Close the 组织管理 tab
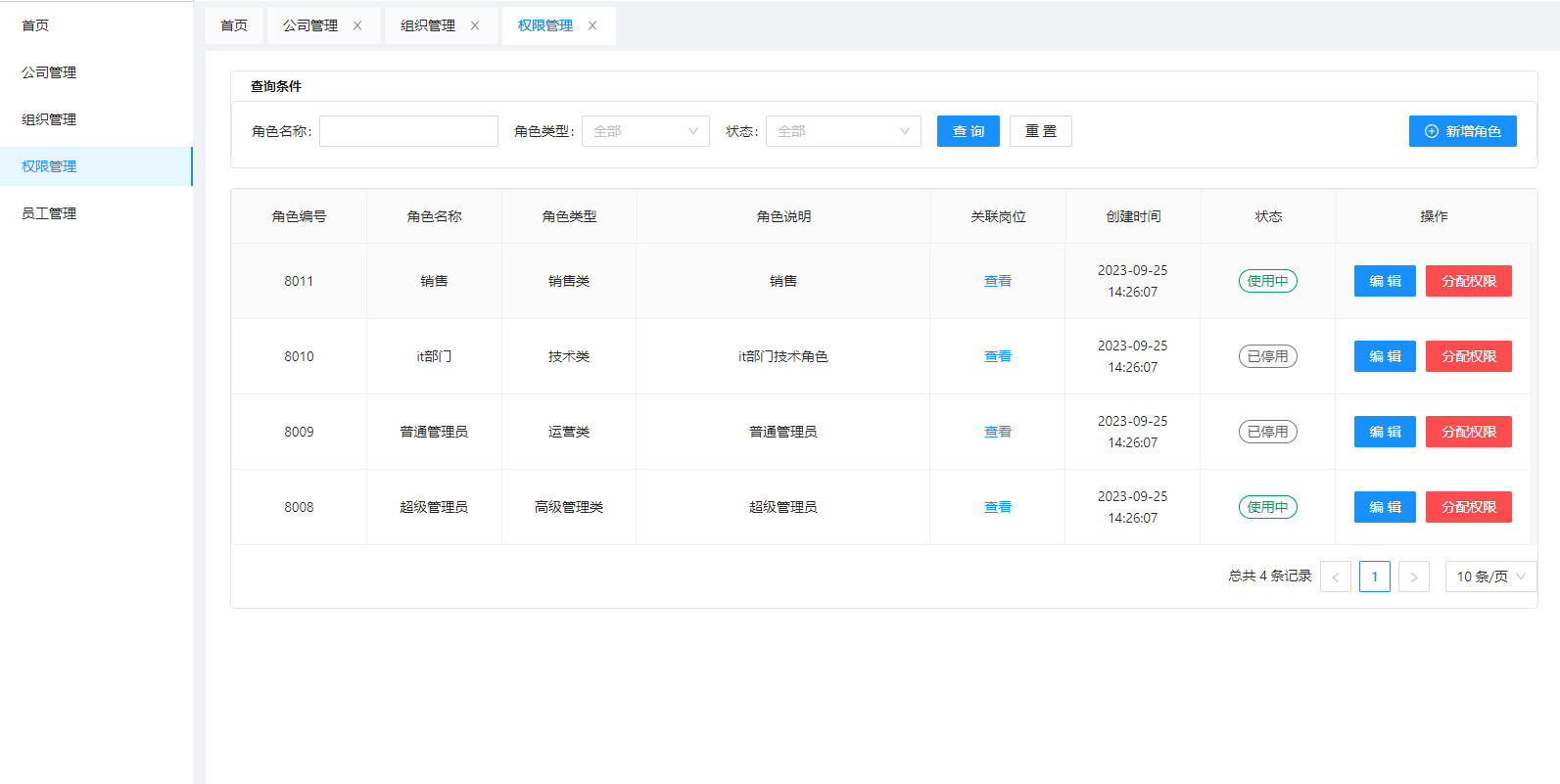The height and width of the screenshot is (784, 1560). pyautogui.click(x=475, y=25)
